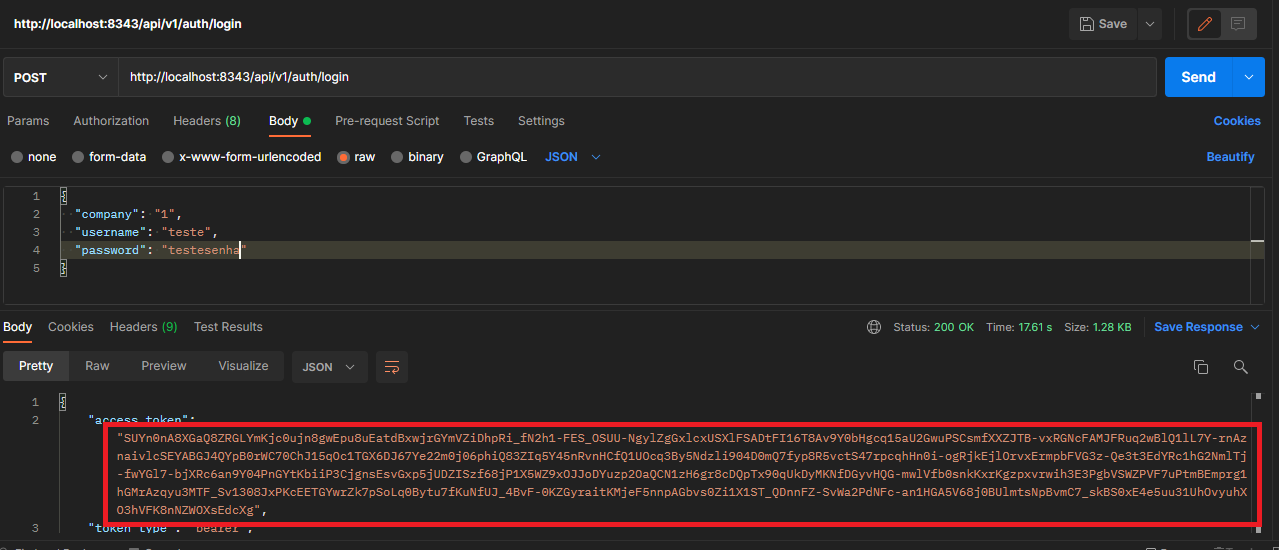This screenshot has width=1279, height=550.
Task: Expand the Send button dropdown arrow
Action: coord(1249,77)
